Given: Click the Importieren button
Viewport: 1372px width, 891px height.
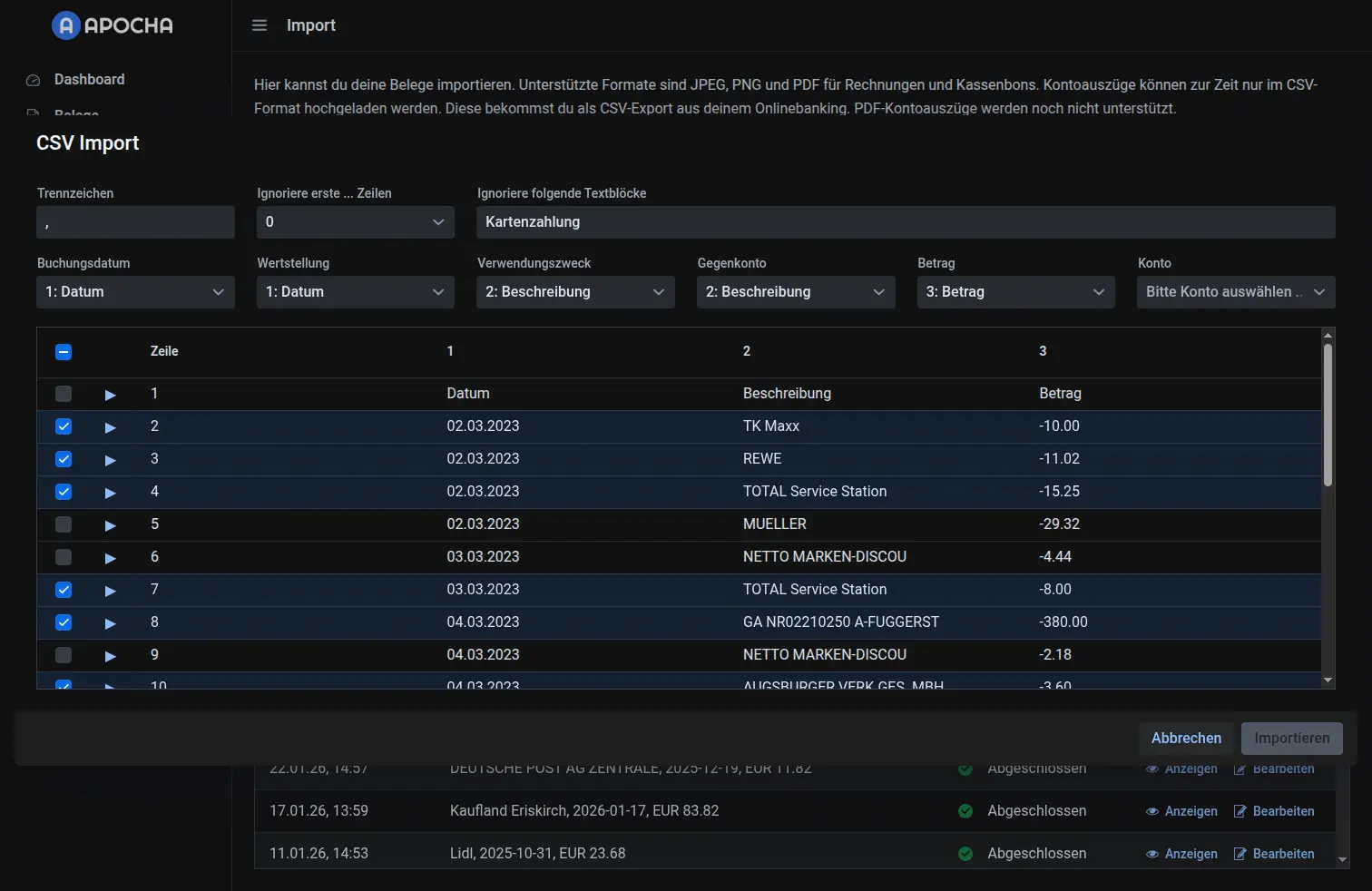Looking at the screenshot, I should point(1291,738).
